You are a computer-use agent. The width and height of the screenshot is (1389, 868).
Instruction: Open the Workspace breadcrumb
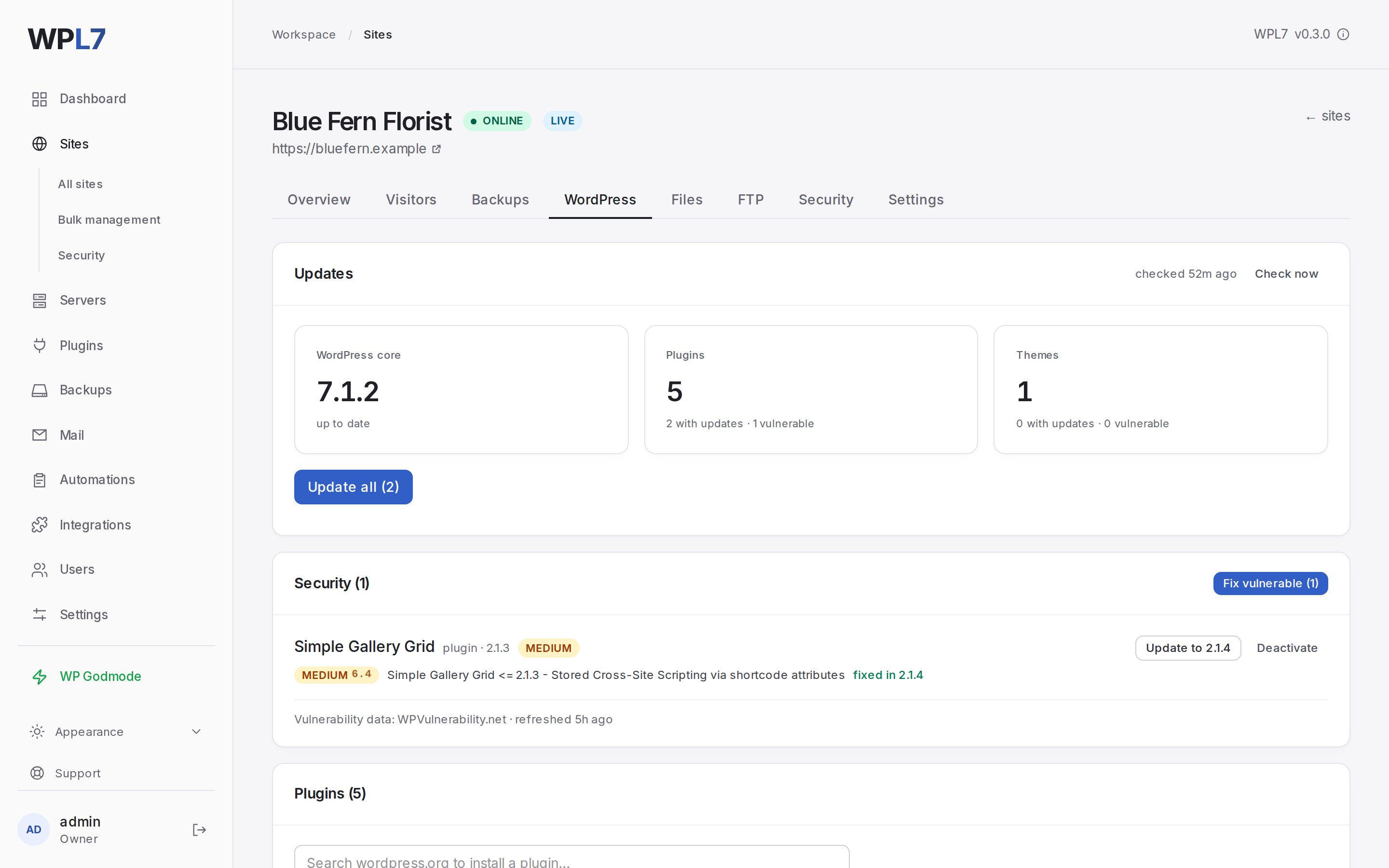pyautogui.click(x=304, y=34)
